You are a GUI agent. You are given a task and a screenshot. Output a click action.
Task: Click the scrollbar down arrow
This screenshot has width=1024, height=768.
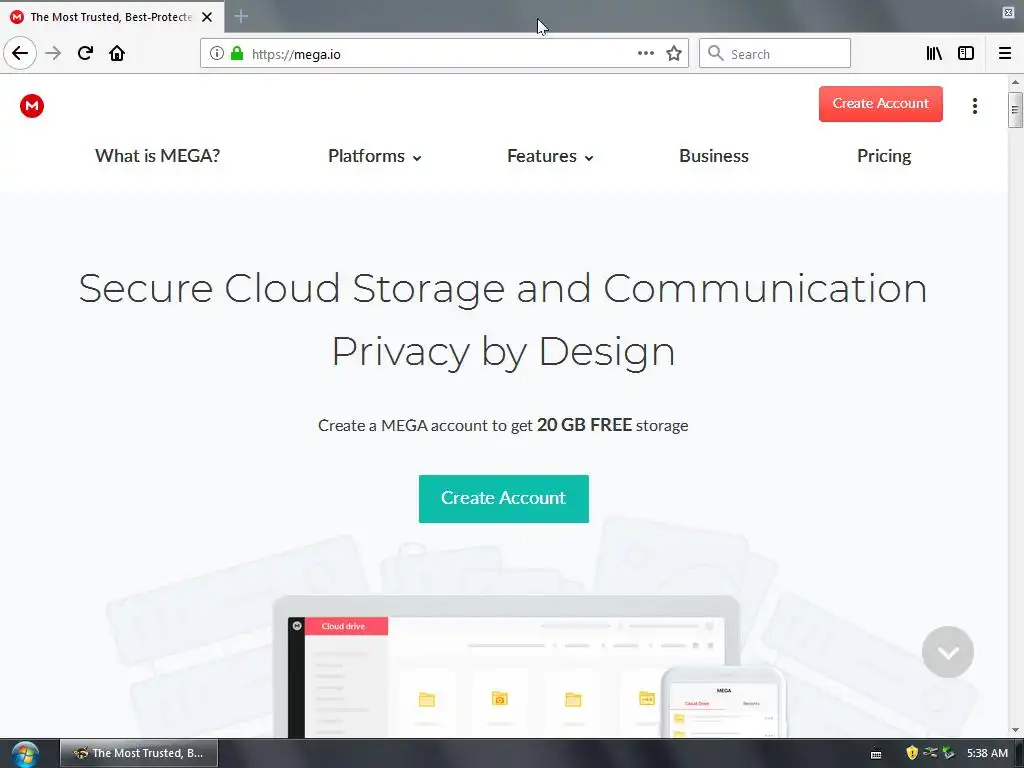coord(1015,730)
